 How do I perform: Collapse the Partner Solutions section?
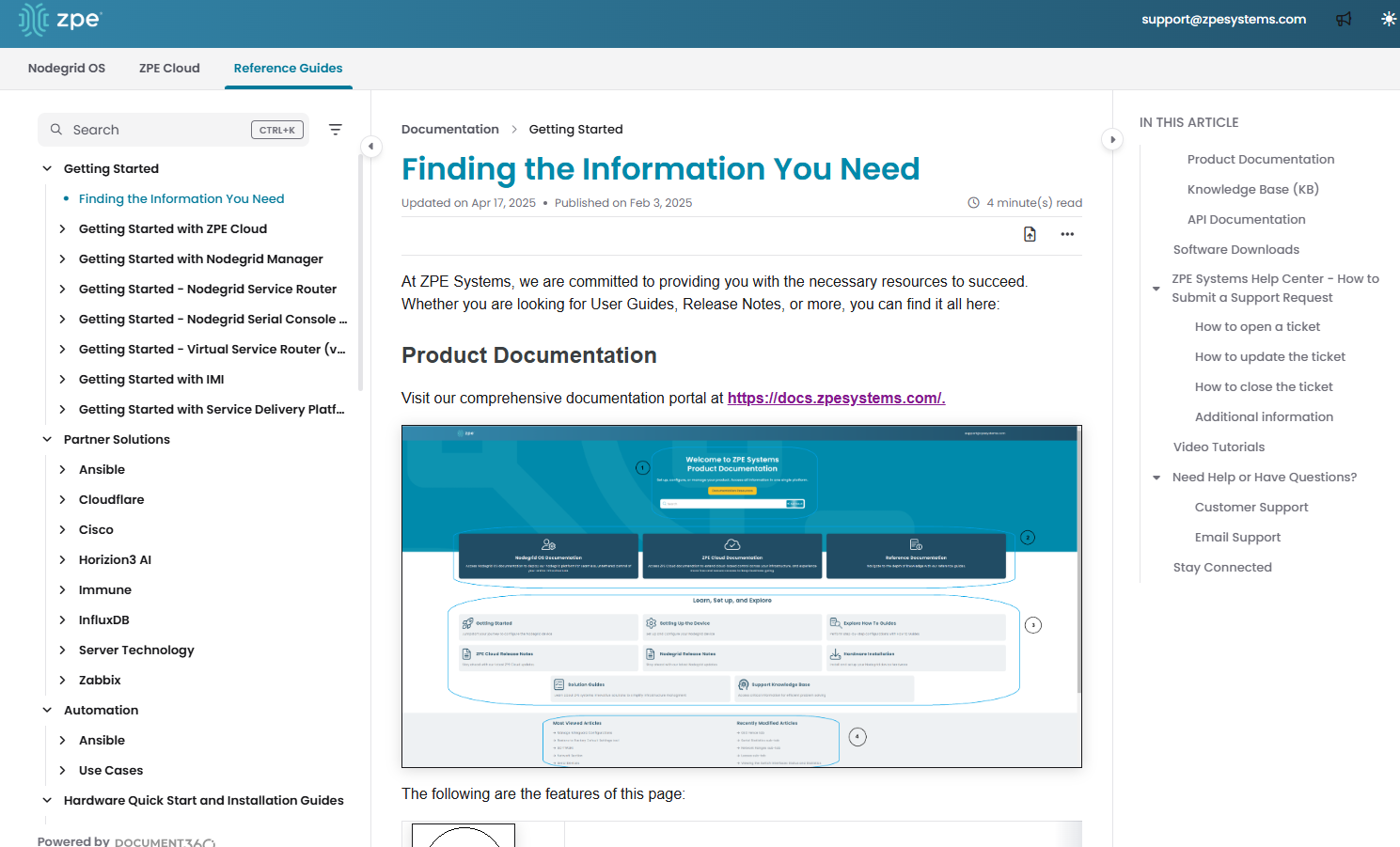(x=47, y=440)
